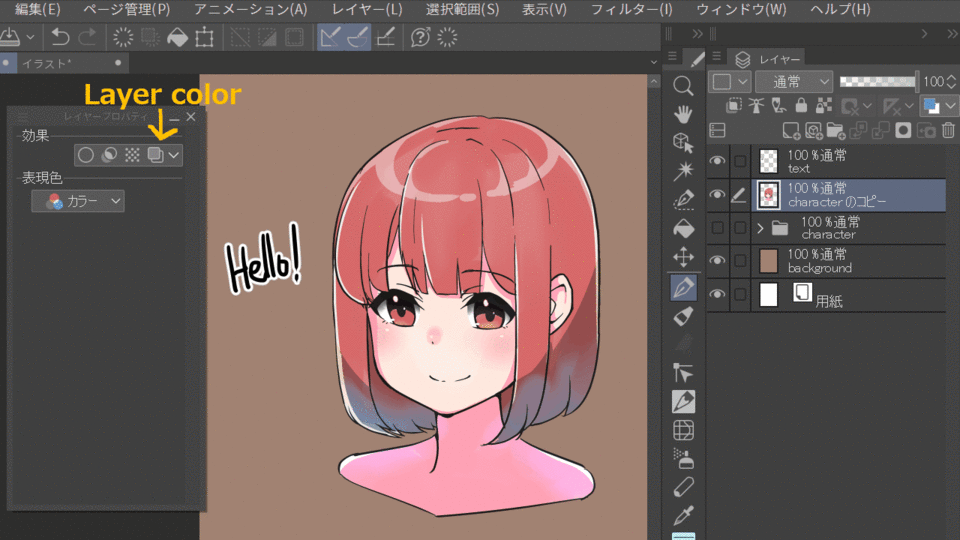The width and height of the screenshot is (960, 540).
Task: Hide the text layer via eye icon
Action: coord(717,162)
